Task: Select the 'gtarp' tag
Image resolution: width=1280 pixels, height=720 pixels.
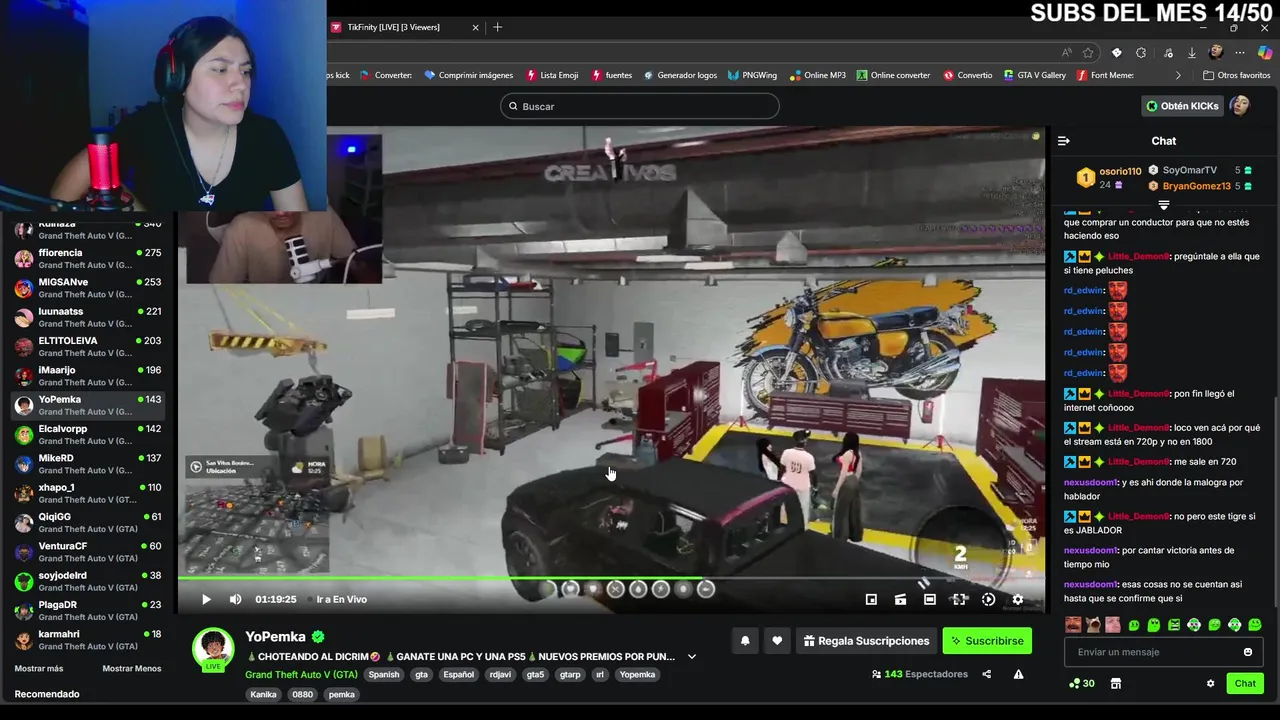Action: point(570,675)
